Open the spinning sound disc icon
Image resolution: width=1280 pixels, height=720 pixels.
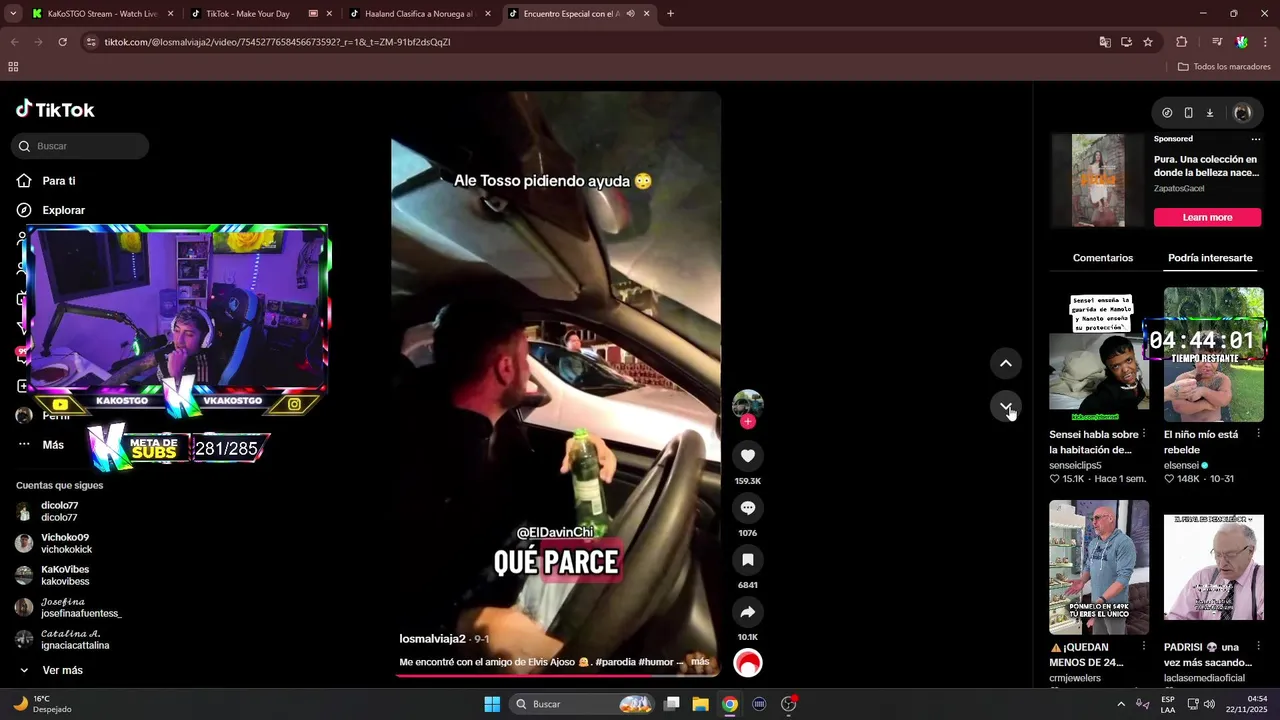point(747,663)
